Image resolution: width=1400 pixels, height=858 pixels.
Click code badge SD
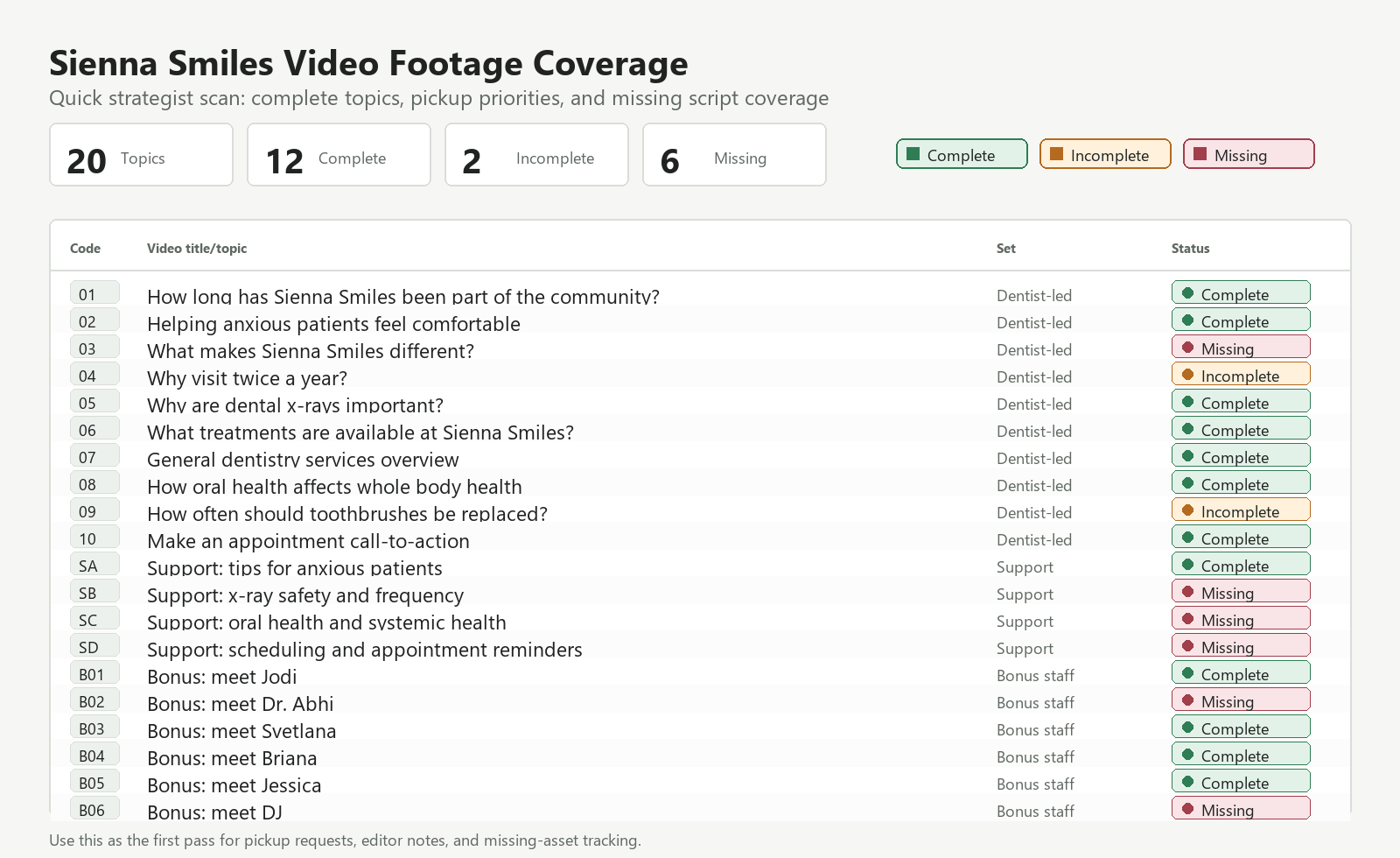pyautogui.click(x=94, y=645)
